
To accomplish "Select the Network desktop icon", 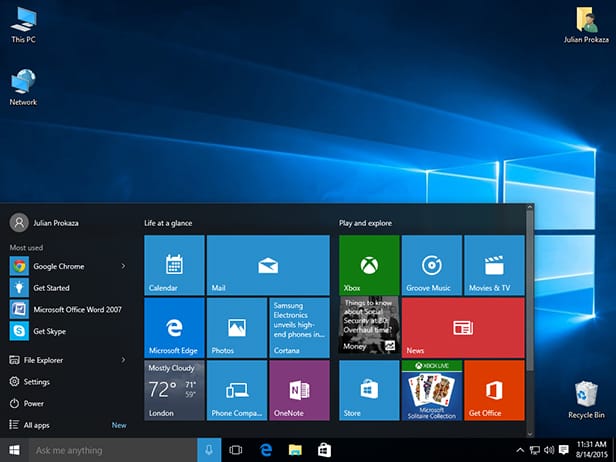I will tap(23, 87).
